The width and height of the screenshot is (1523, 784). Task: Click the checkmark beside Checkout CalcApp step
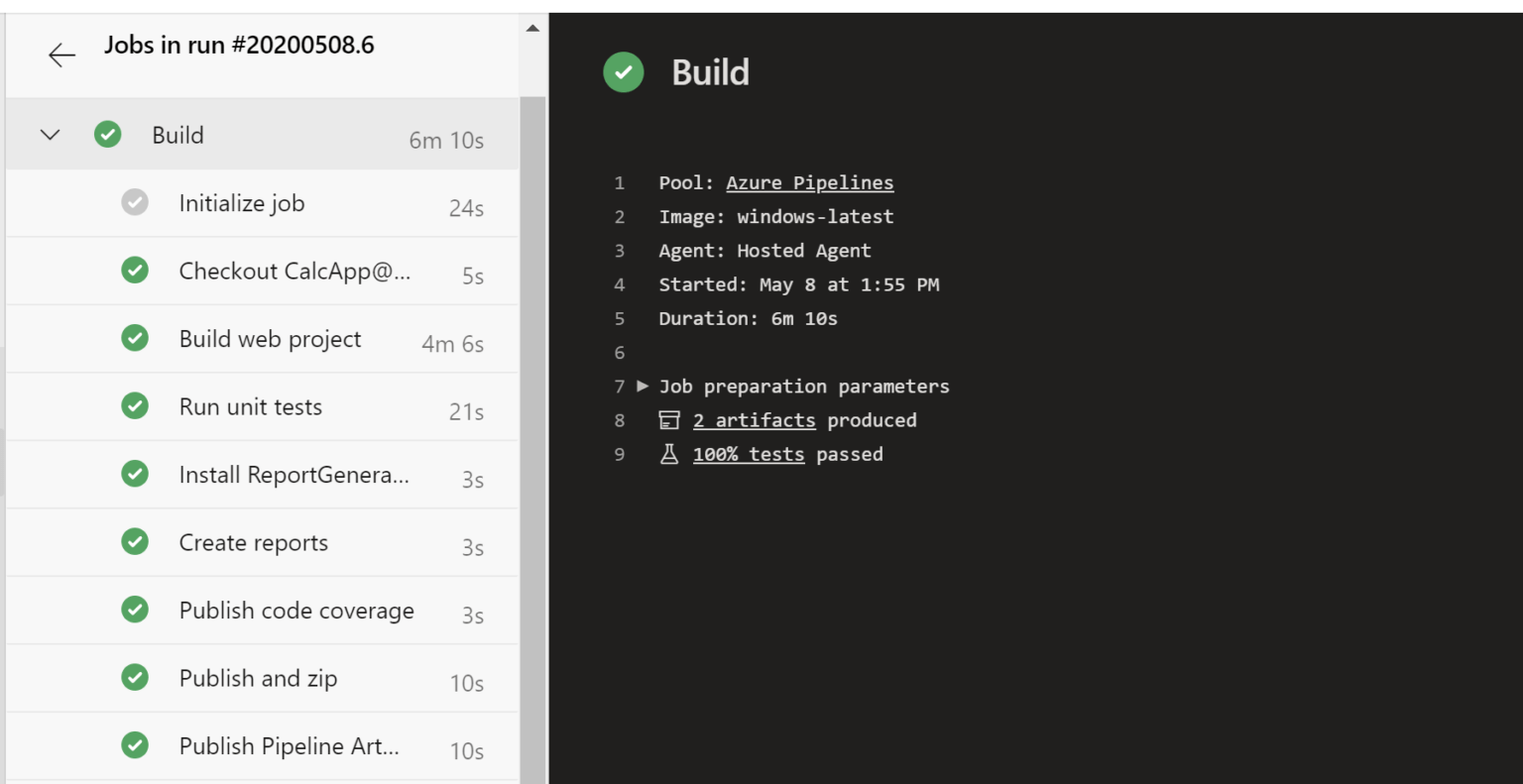point(134,271)
